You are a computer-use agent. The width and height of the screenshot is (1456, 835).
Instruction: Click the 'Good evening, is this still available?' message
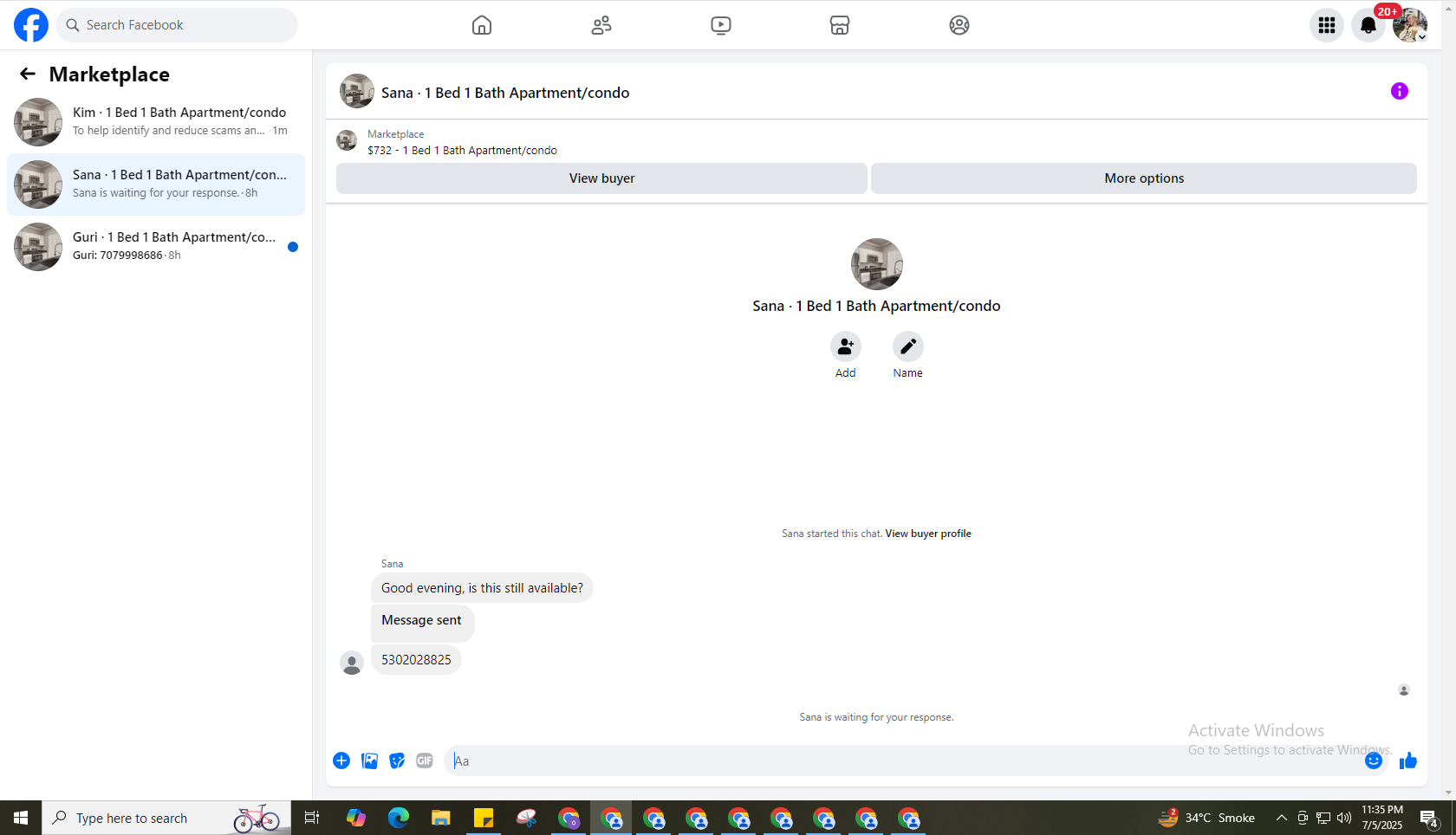pos(482,588)
